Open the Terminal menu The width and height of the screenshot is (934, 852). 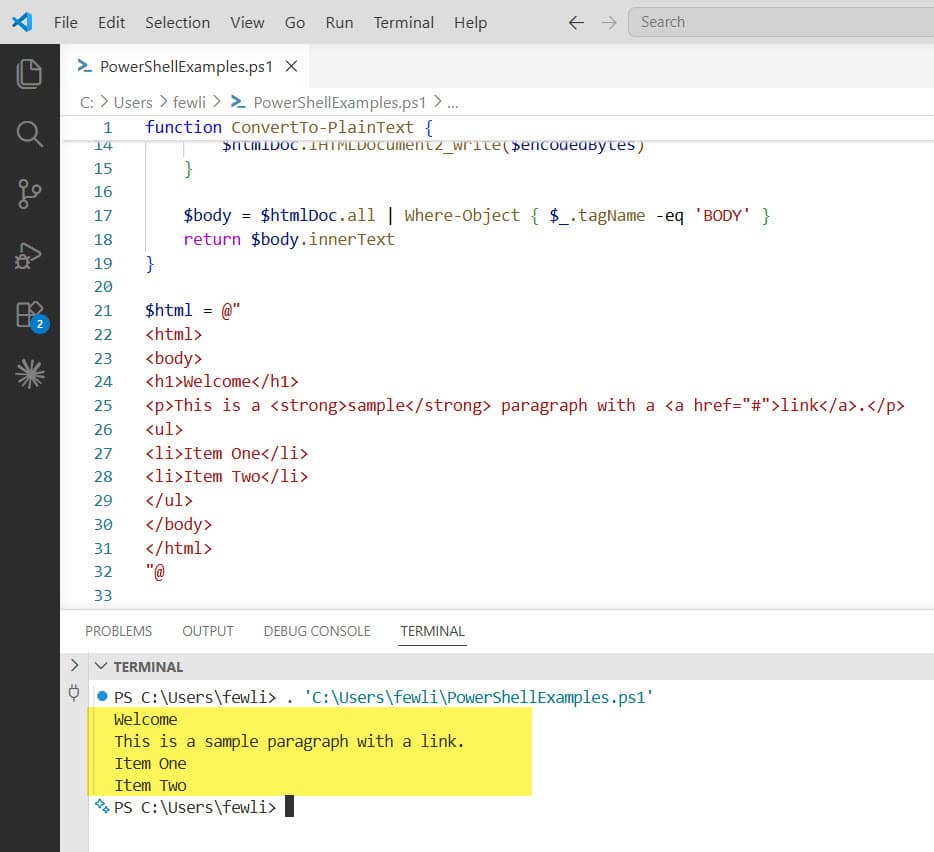(x=404, y=23)
